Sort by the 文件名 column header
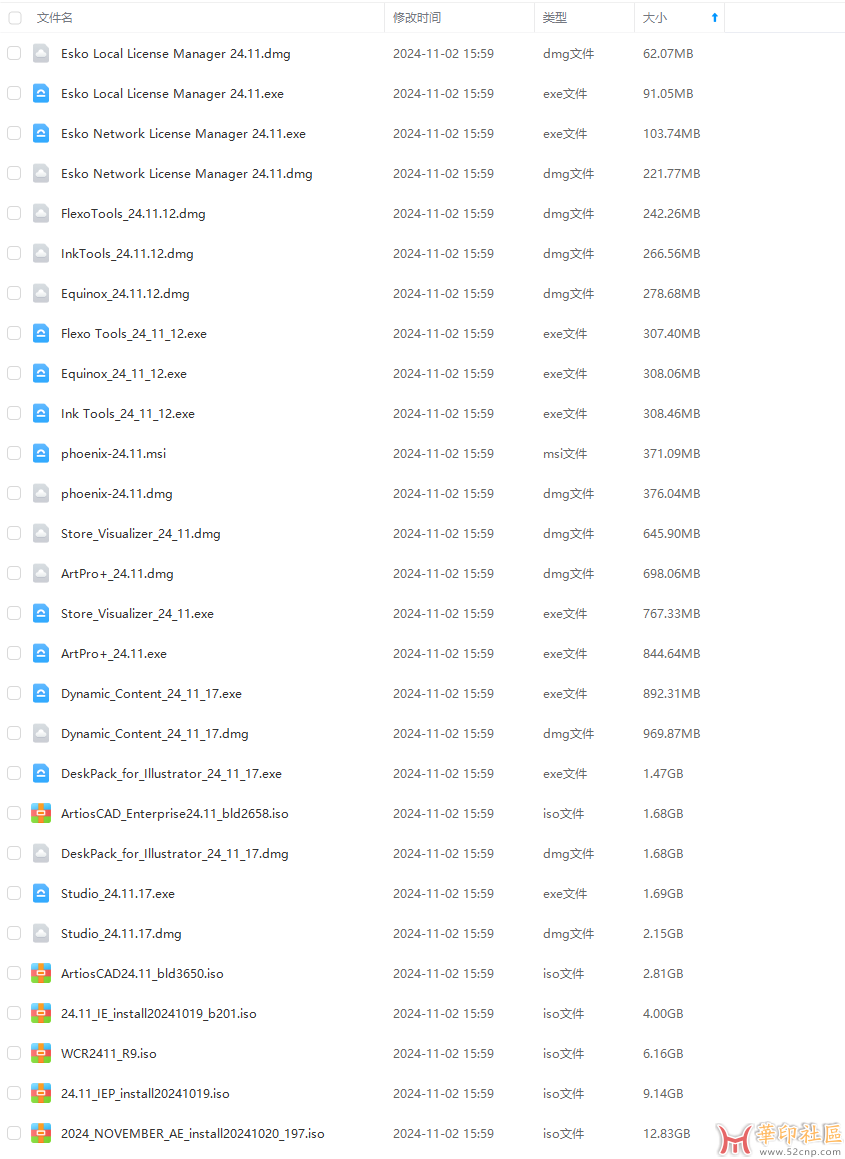The width and height of the screenshot is (845, 1159). [x=55, y=18]
